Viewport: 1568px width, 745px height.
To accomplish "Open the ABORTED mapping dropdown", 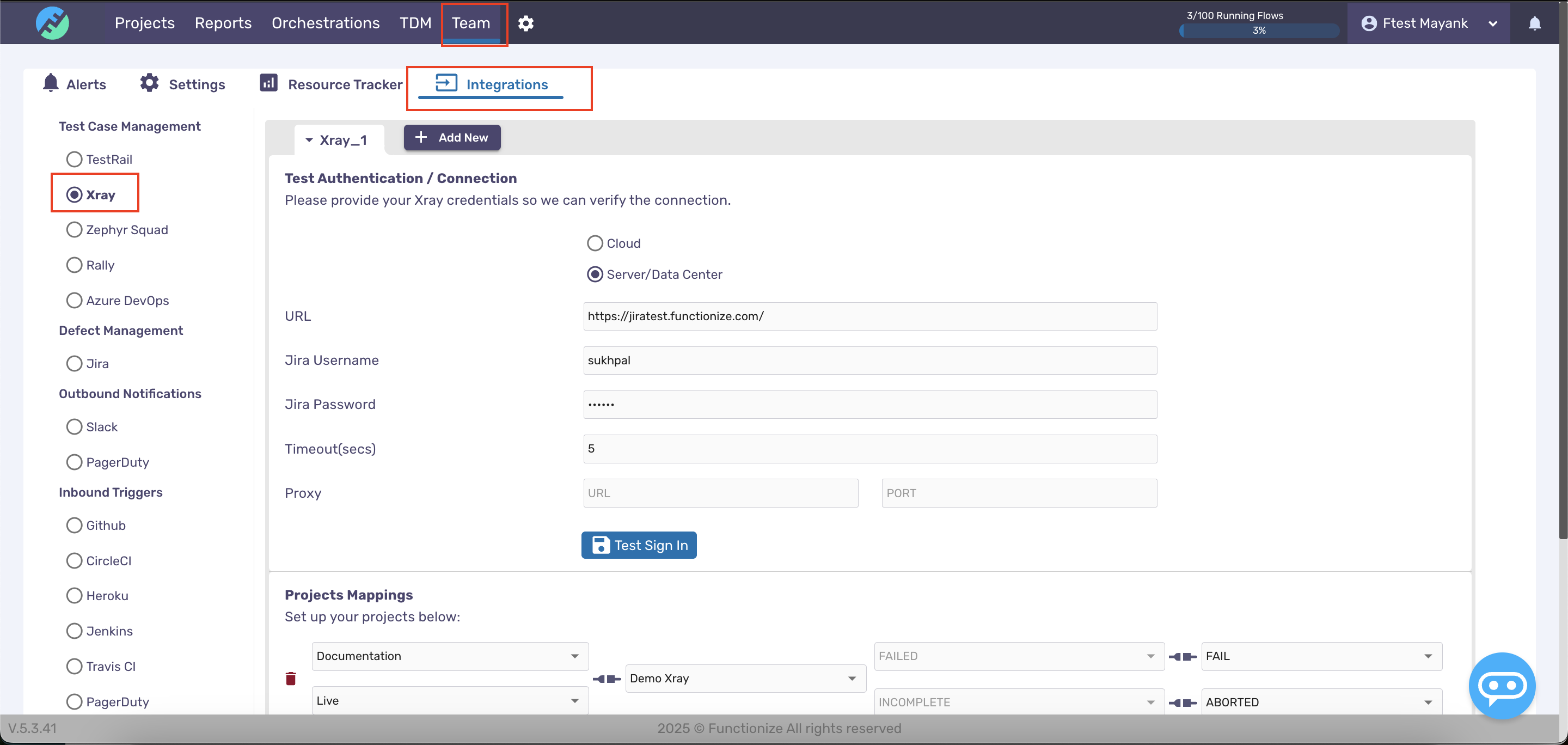I will 1321,703.
